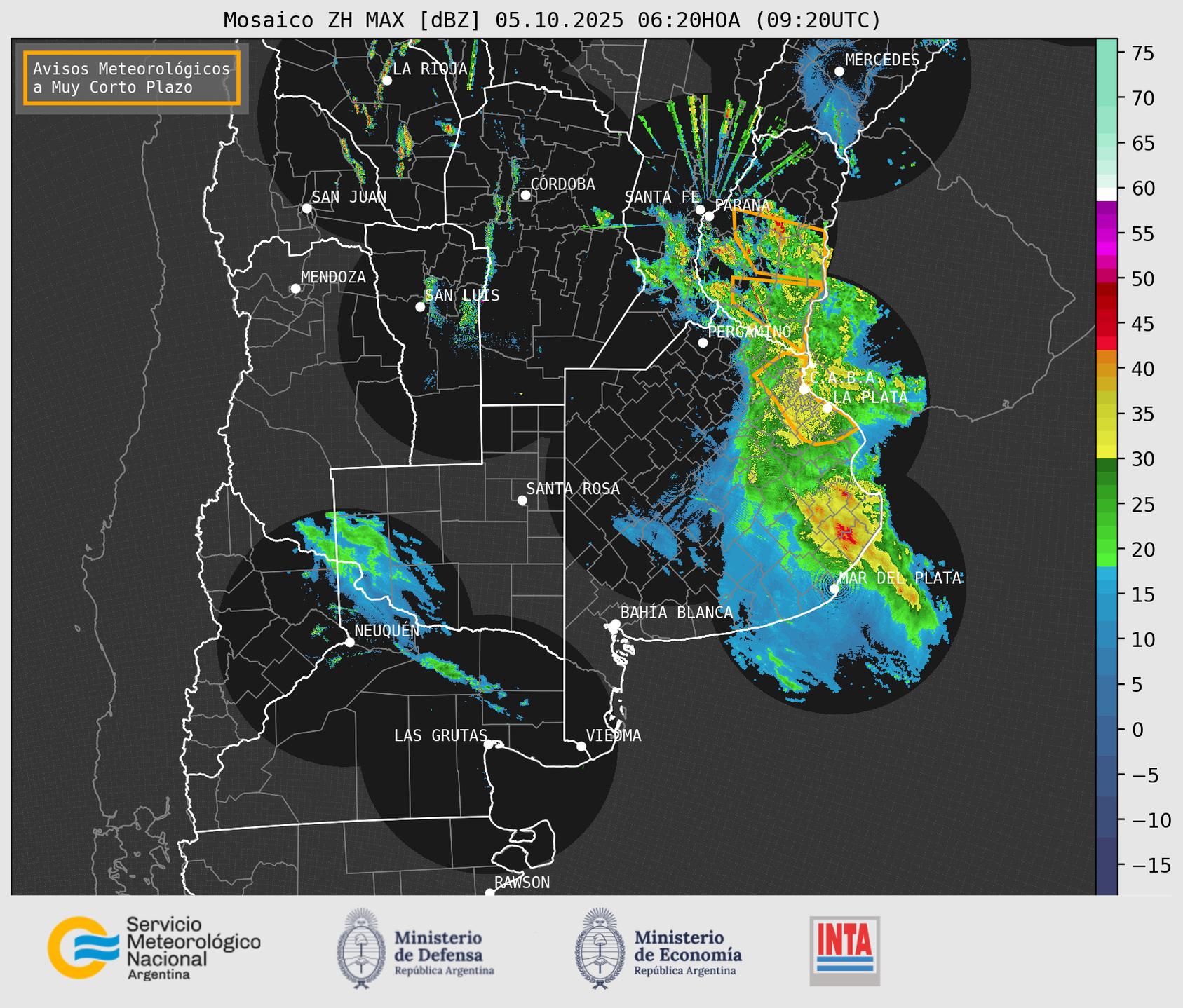Click the MENDOZA city marker
1183x1008 pixels.
click(x=295, y=288)
